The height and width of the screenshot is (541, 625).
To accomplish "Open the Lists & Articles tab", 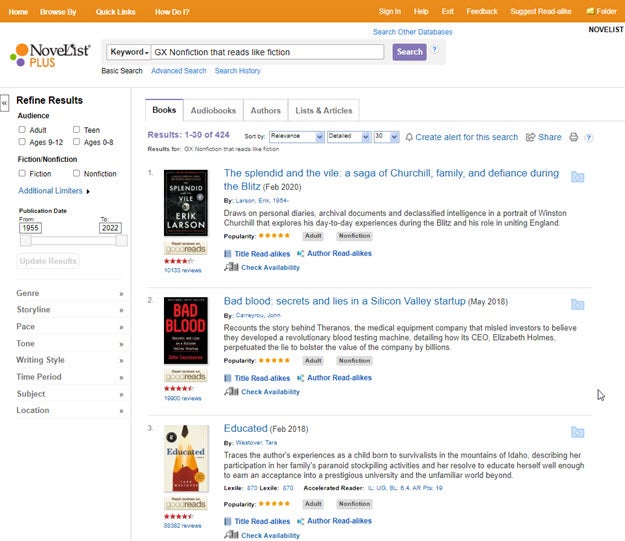I will (324, 110).
